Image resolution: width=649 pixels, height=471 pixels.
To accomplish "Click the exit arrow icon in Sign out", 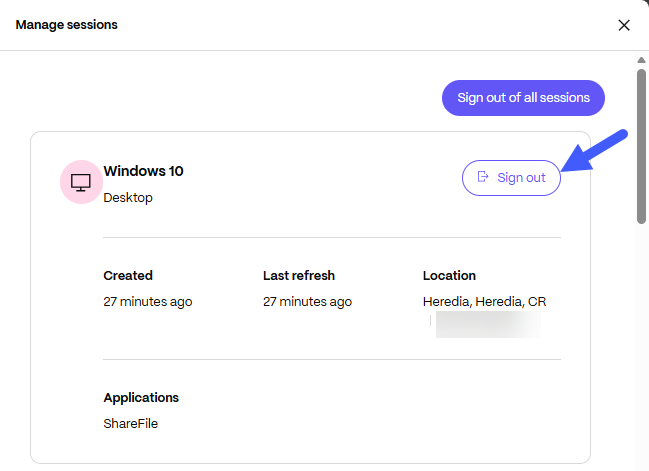I will 483,177.
